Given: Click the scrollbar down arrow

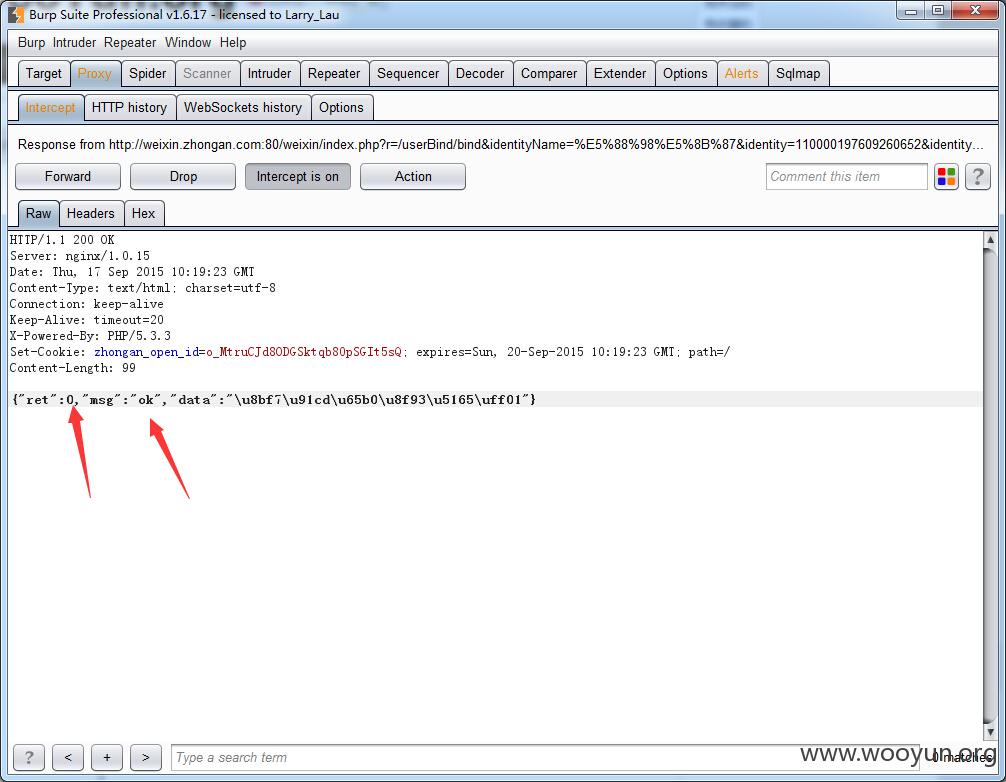Looking at the screenshot, I should [990, 732].
